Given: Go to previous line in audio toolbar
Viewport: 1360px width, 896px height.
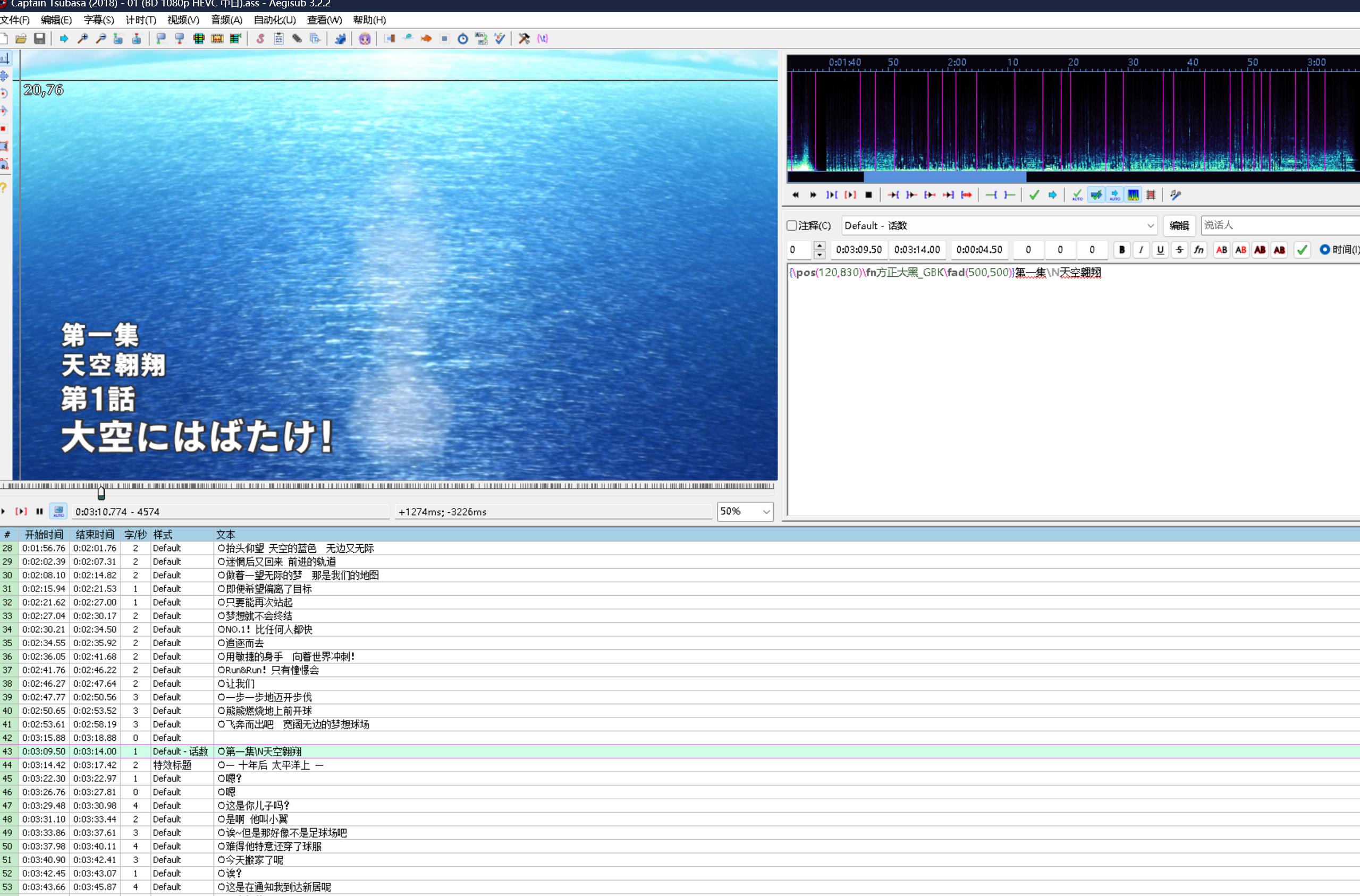Looking at the screenshot, I should [x=796, y=196].
